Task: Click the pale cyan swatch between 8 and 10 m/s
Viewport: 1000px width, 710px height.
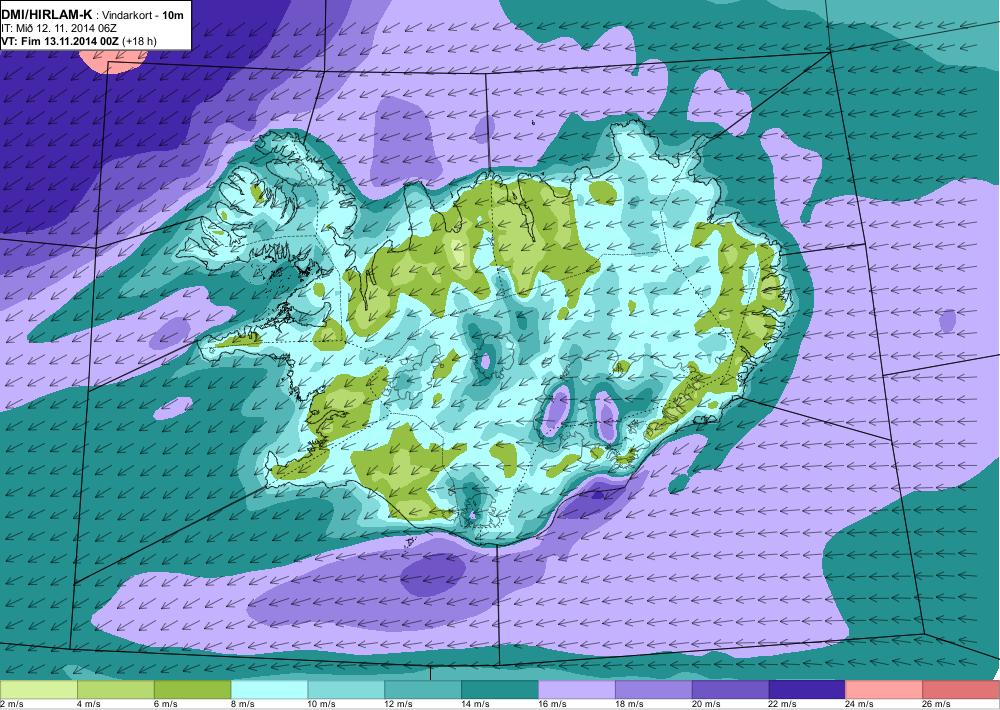Action: tap(269, 690)
